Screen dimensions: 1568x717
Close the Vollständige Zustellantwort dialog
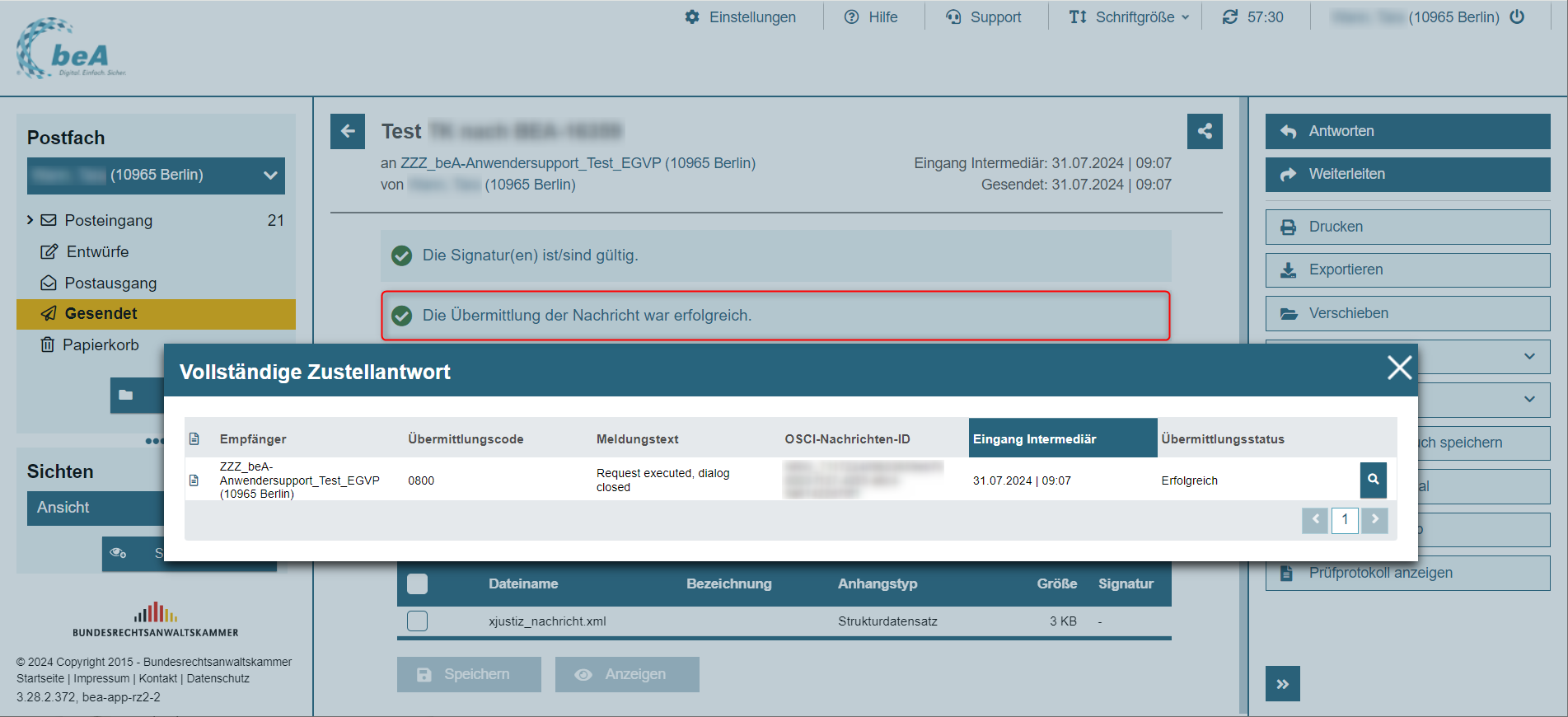(1399, 368)
